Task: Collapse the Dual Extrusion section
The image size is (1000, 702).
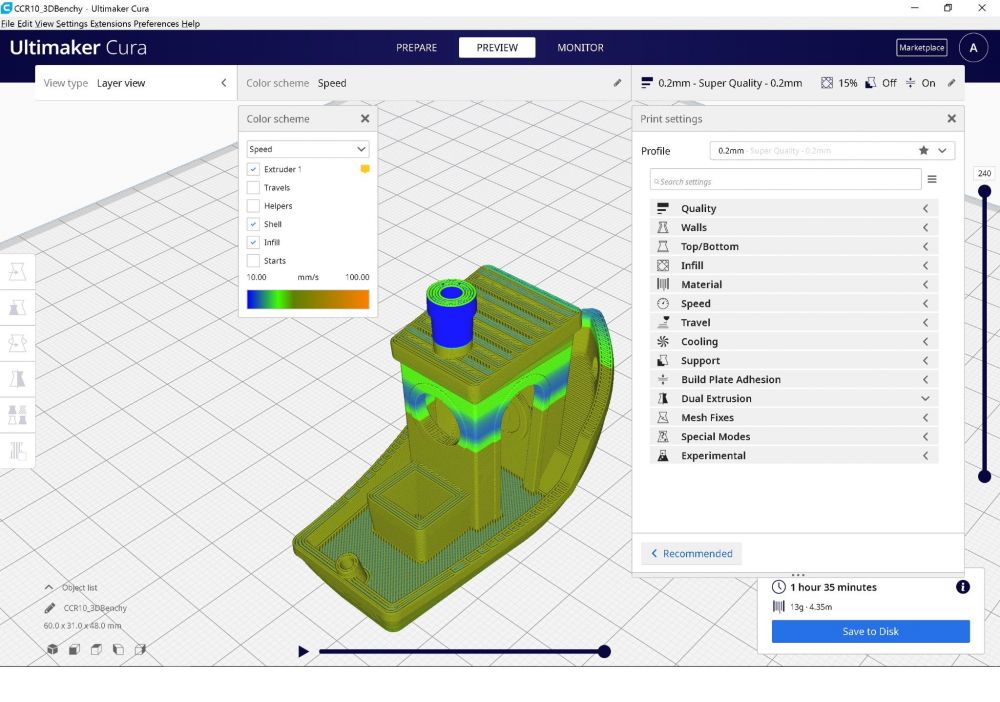Action: tap(925, 399)
